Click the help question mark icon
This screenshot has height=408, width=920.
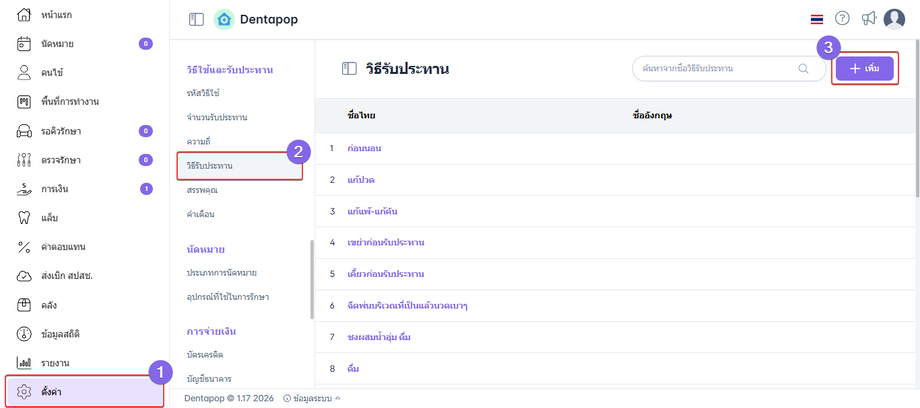tap(842, 19)
